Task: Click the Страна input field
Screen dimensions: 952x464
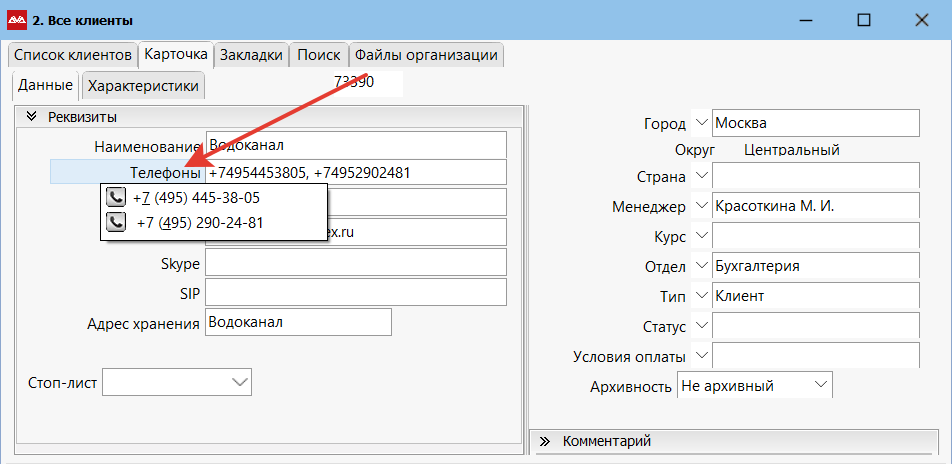Action: (x=816, y=176)
